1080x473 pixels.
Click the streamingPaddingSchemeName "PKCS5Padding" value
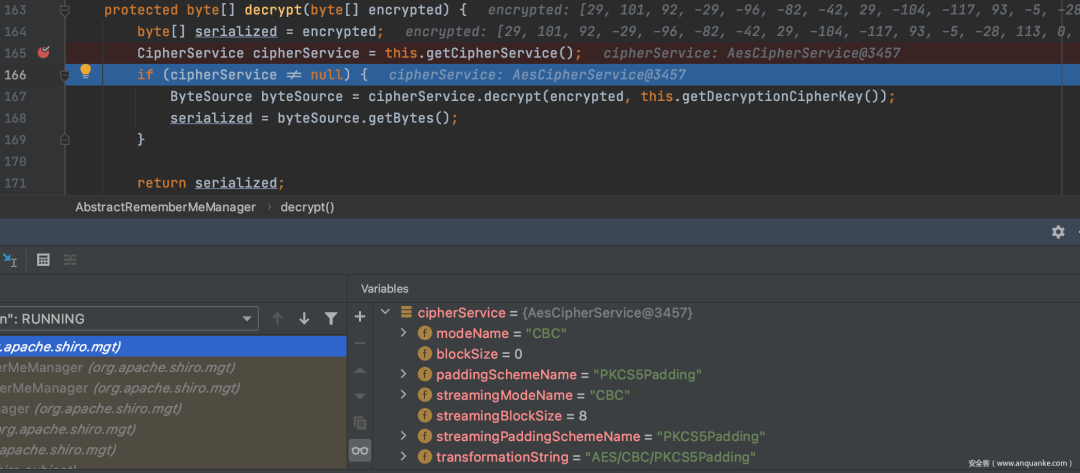tap(711, 437)
